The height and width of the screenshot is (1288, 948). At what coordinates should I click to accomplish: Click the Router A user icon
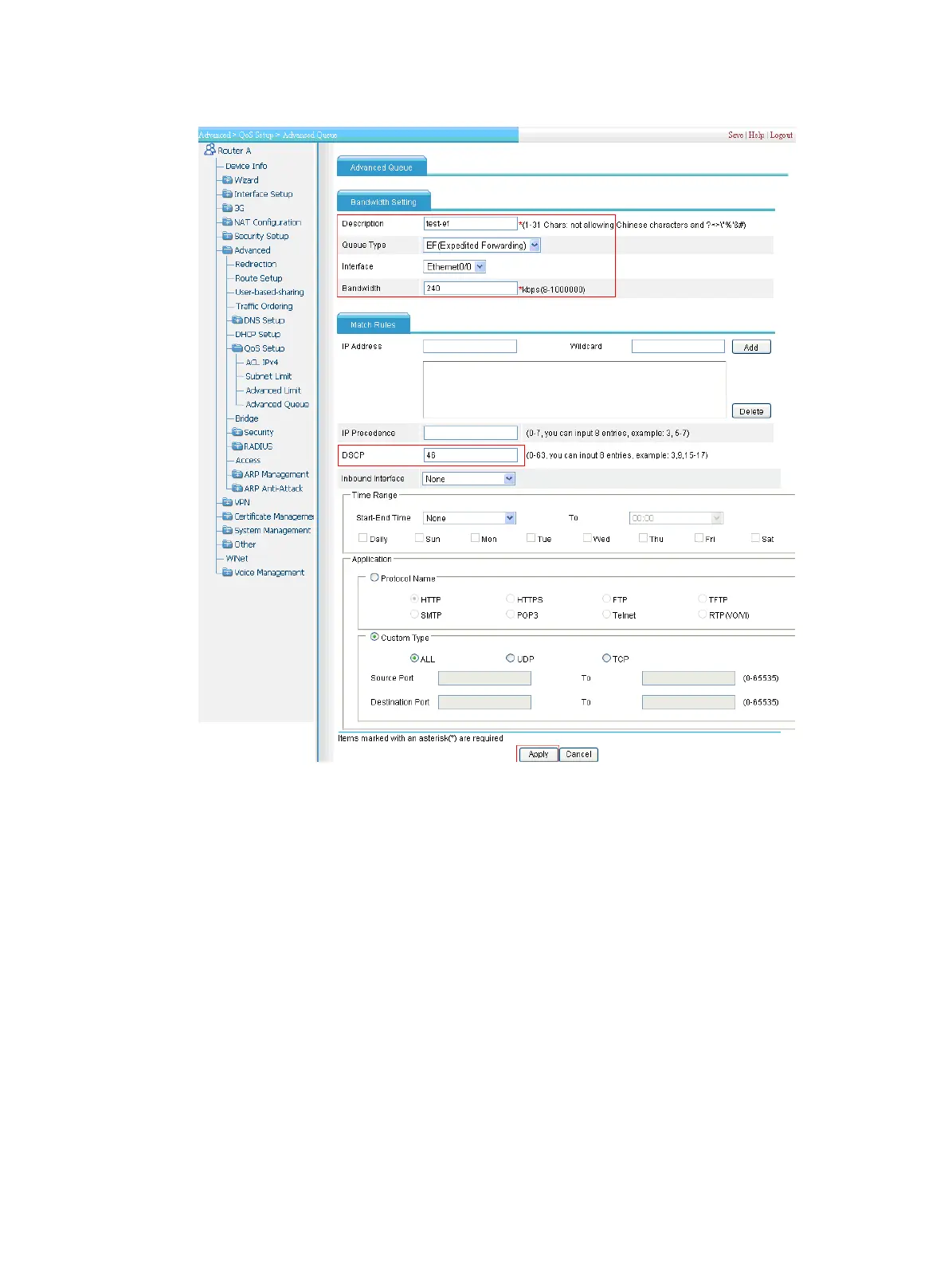click(210, 150)
